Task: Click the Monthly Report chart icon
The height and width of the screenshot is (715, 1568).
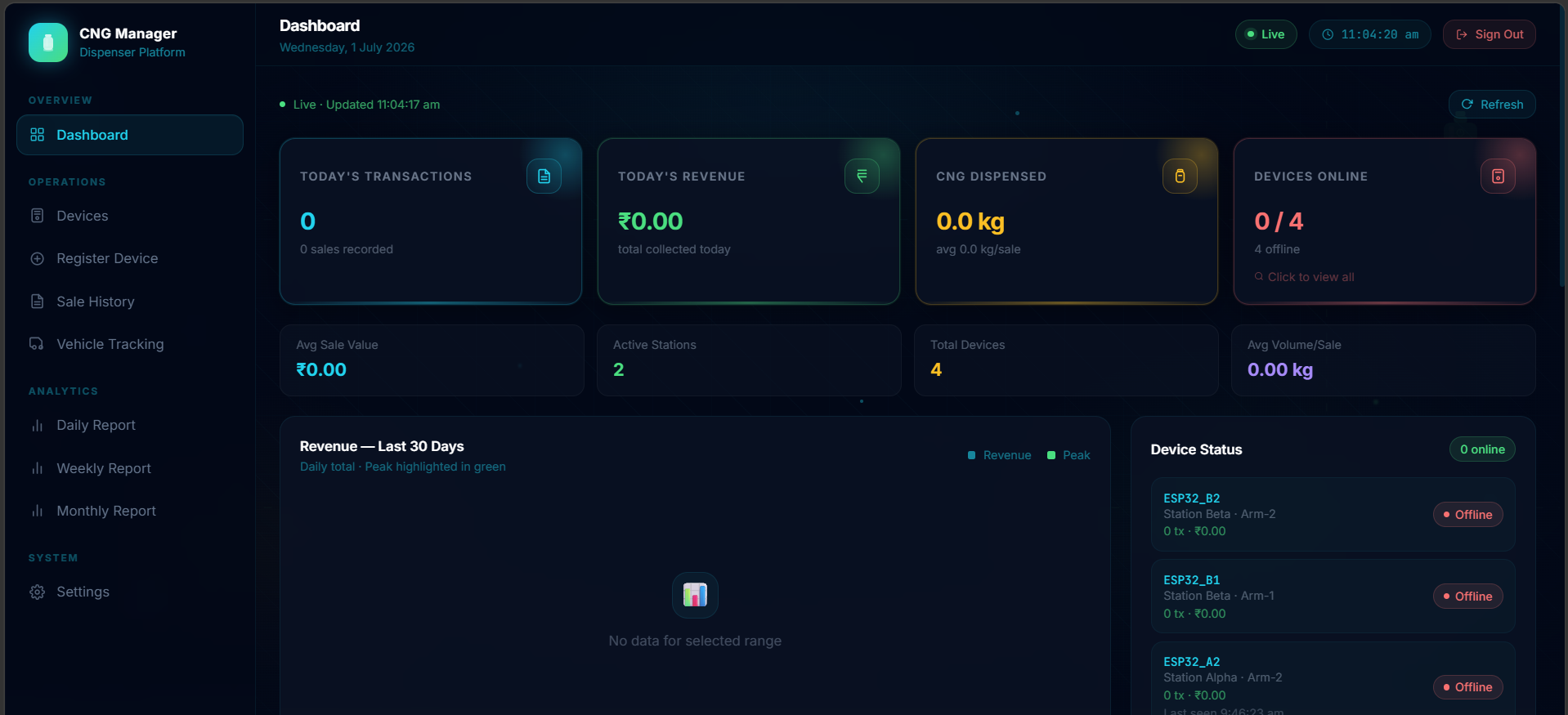Action: 38,511
